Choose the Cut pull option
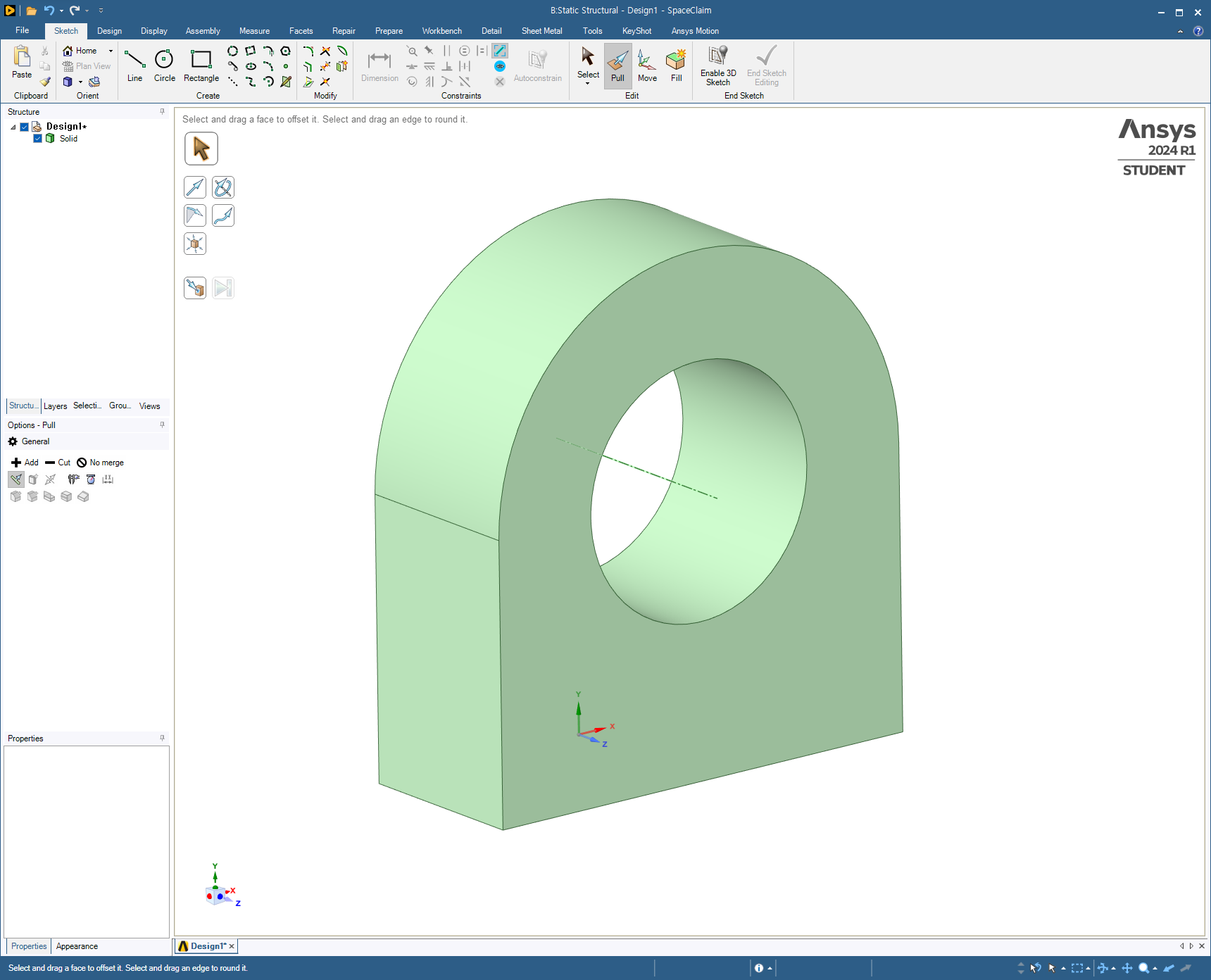 pyautogui.click(x=58, y=463)
